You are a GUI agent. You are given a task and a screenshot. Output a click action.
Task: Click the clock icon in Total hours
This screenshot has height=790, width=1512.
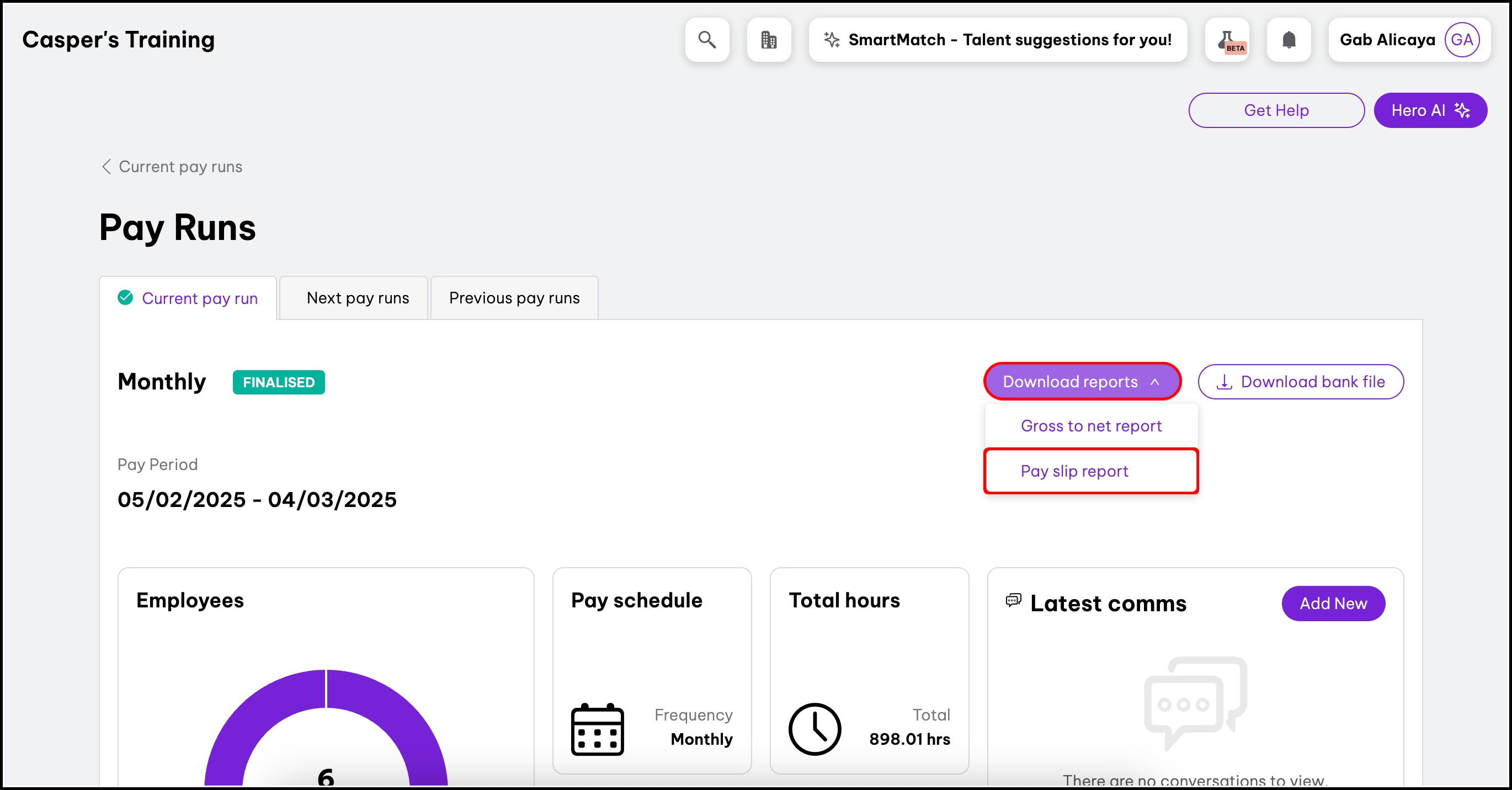click(x=814, y=728)
